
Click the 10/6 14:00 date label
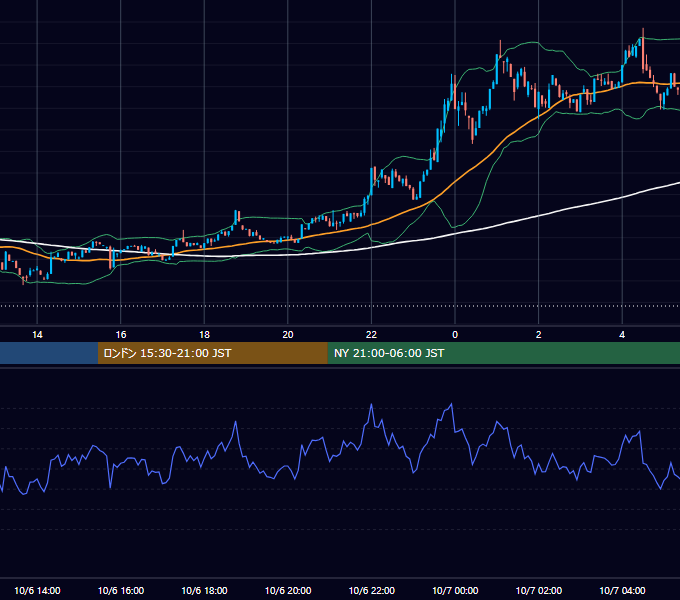click(37, 590)
